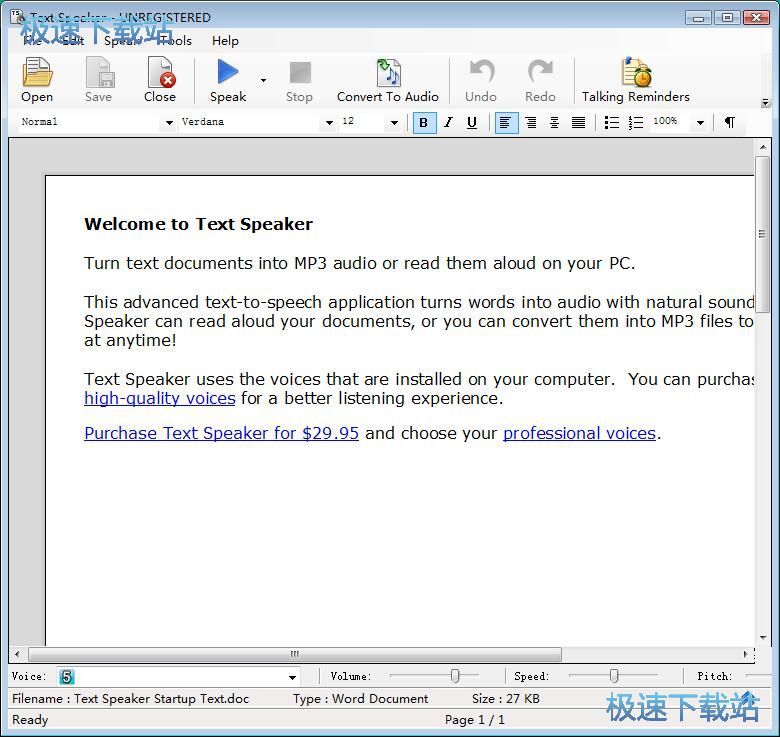The width and height of the screenshot is (780, 737).
Task: Start reading with the Speak button
Action: point(228,80)
